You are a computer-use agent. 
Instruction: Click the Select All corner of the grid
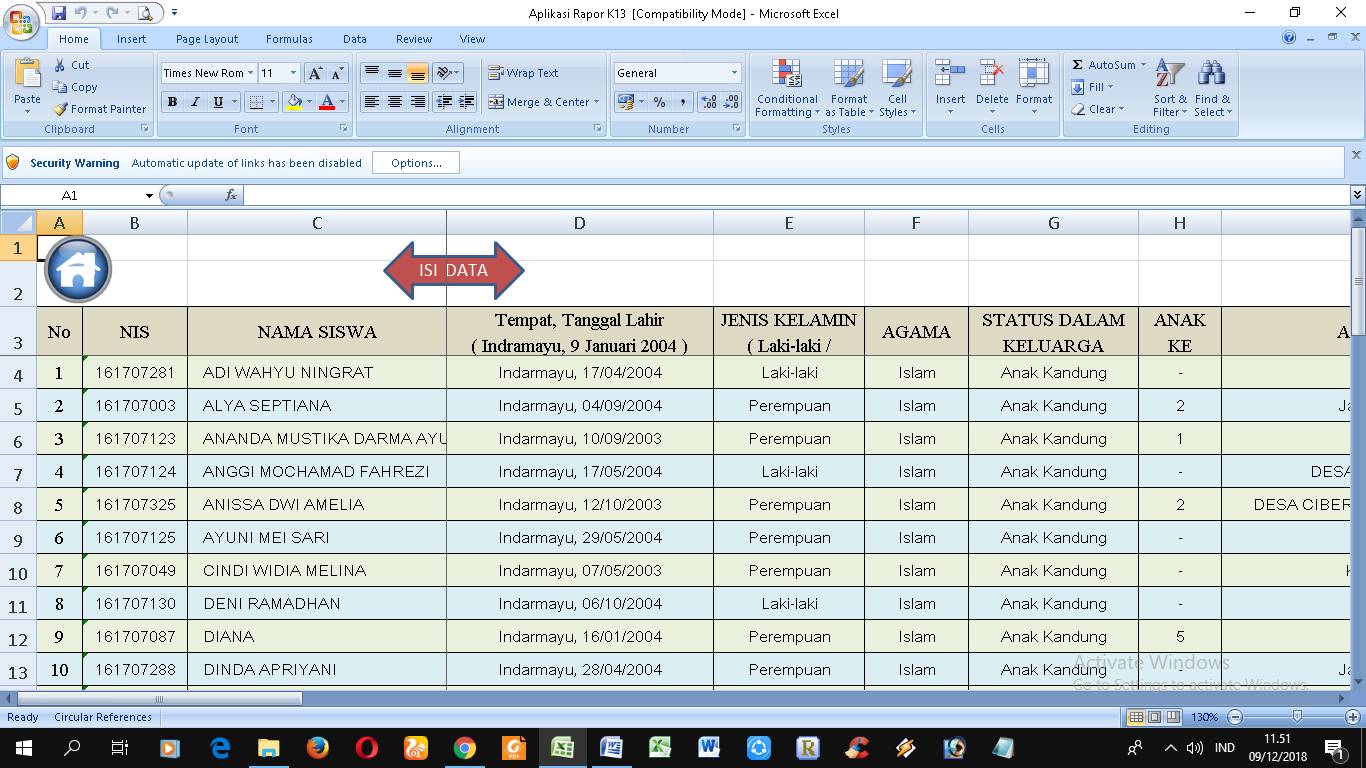coord(18,222)
